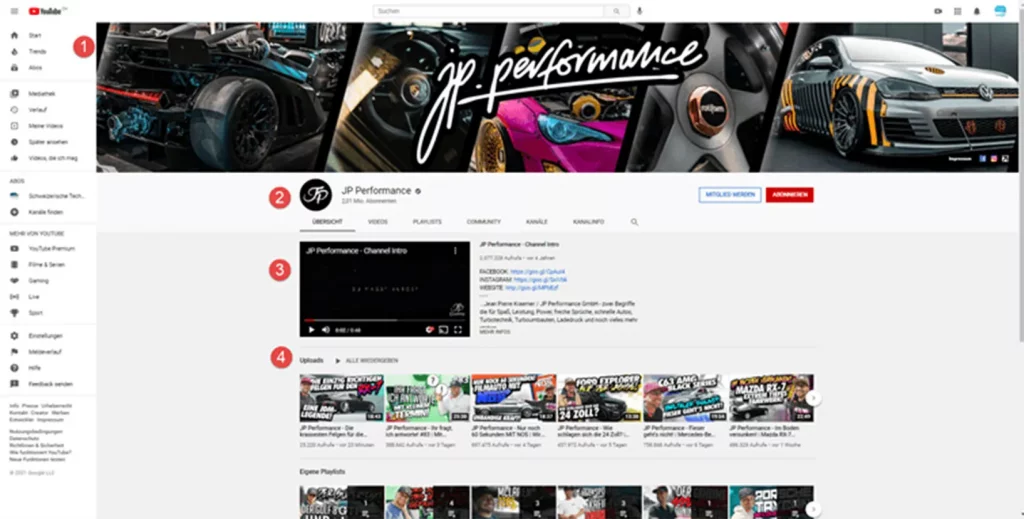Image resolution: width=1024 pixels, height=519 pixels.
Task: Click the YouTube logo
Action: [47, 11]
